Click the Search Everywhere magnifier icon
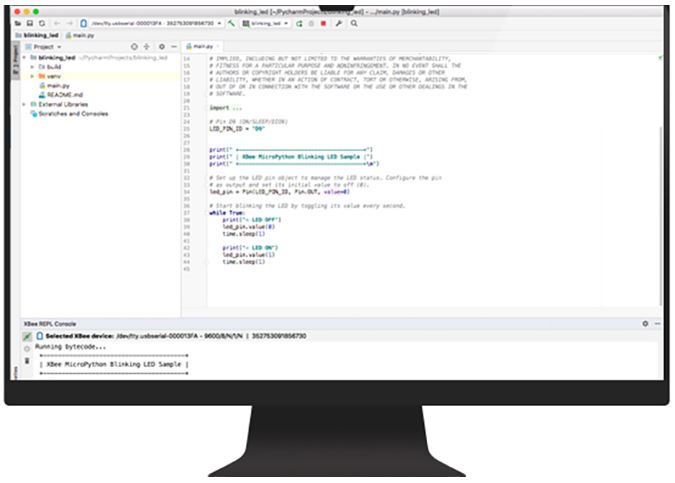Image resolution: width=675 pixels, height=483 pixels. [354, 23]
